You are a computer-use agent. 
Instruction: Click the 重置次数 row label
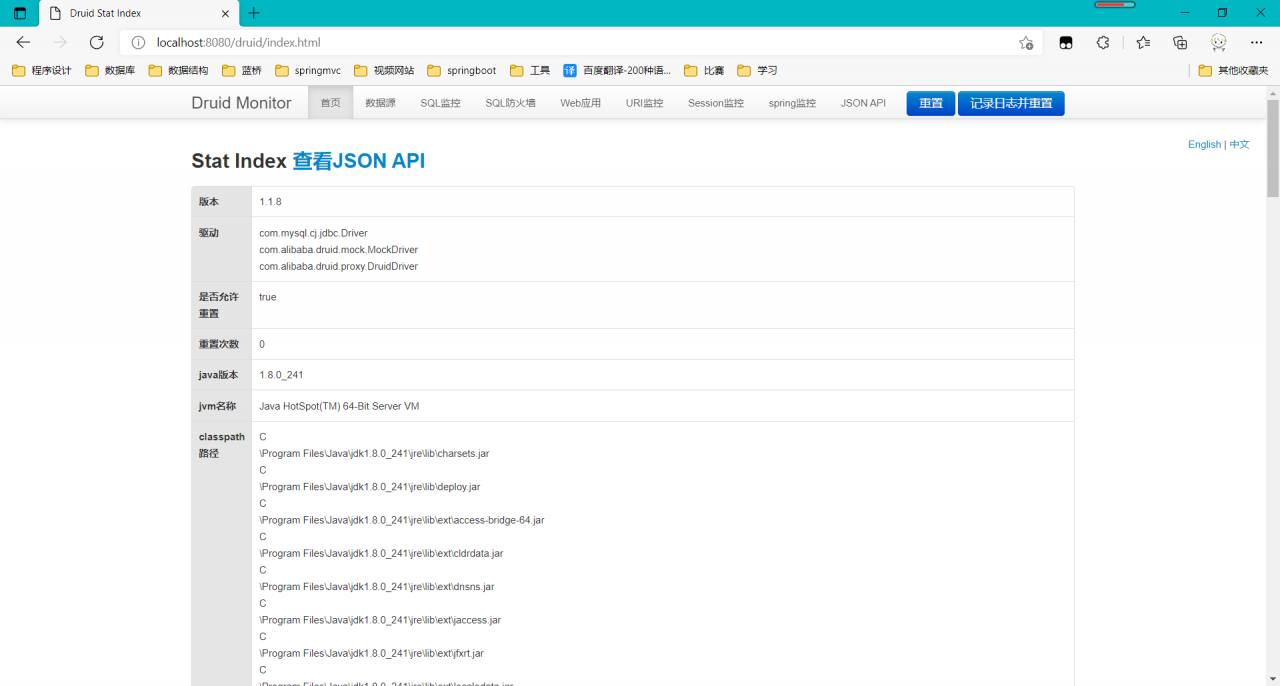tap(218, 344)
